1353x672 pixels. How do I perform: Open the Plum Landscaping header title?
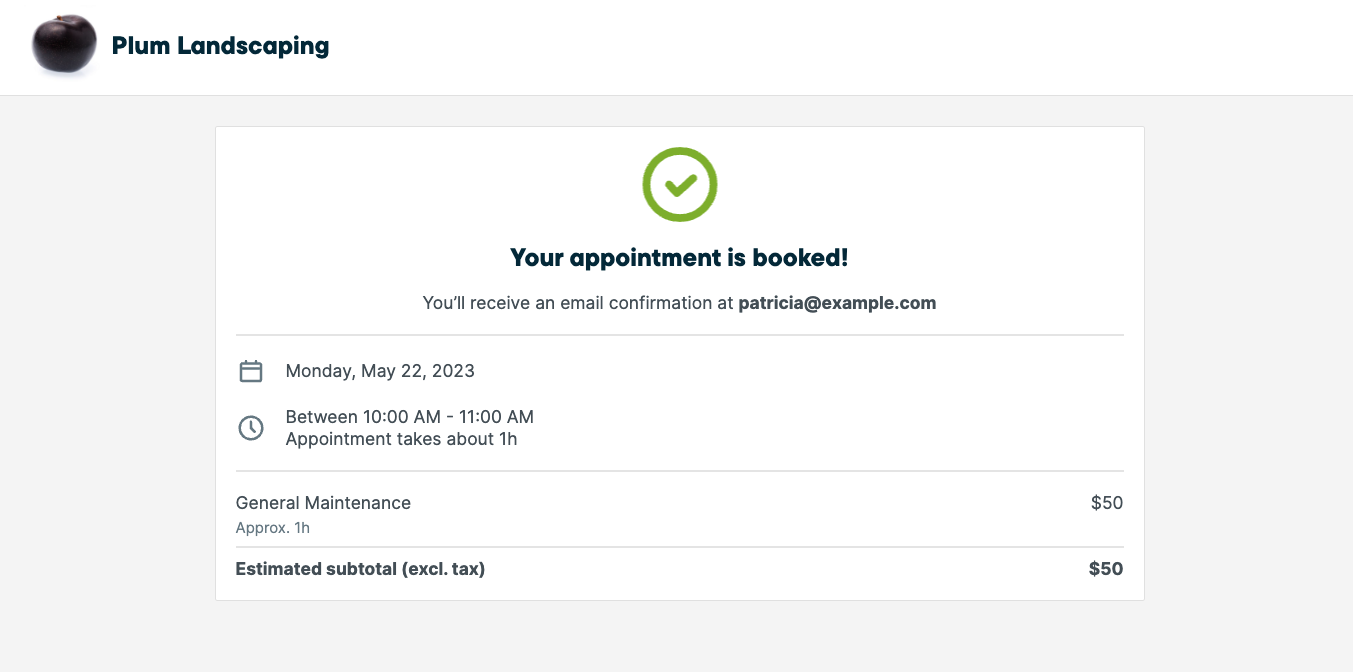(220, 46)
